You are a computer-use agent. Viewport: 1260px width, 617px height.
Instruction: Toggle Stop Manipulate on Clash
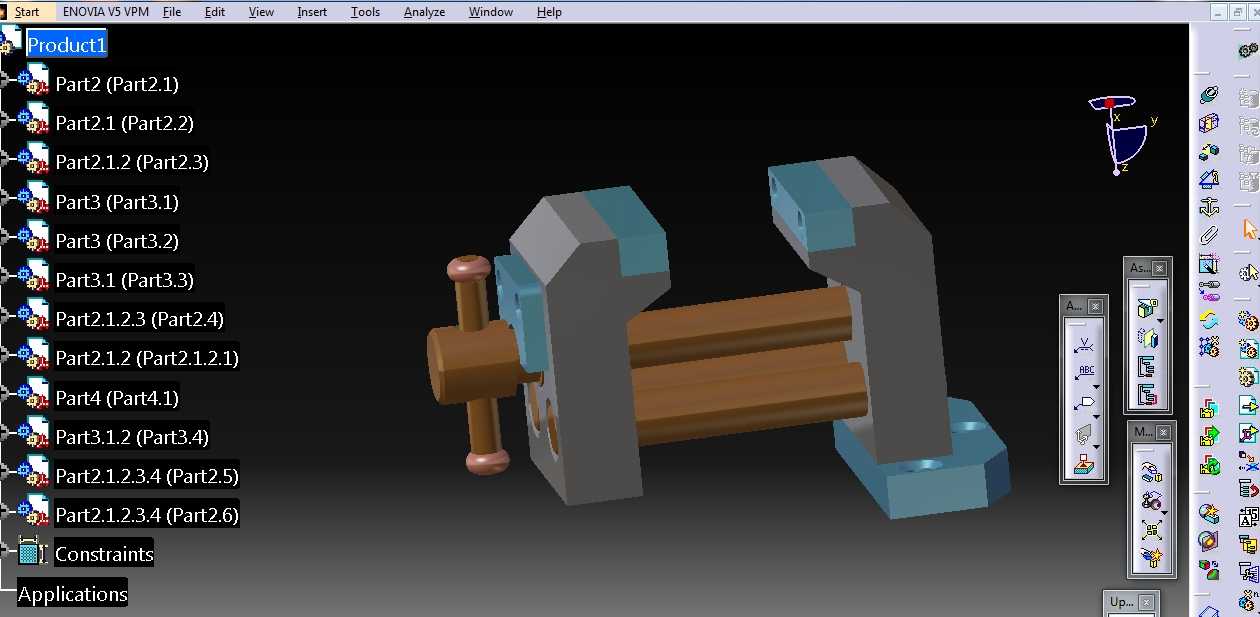(x=1151, y=558)
